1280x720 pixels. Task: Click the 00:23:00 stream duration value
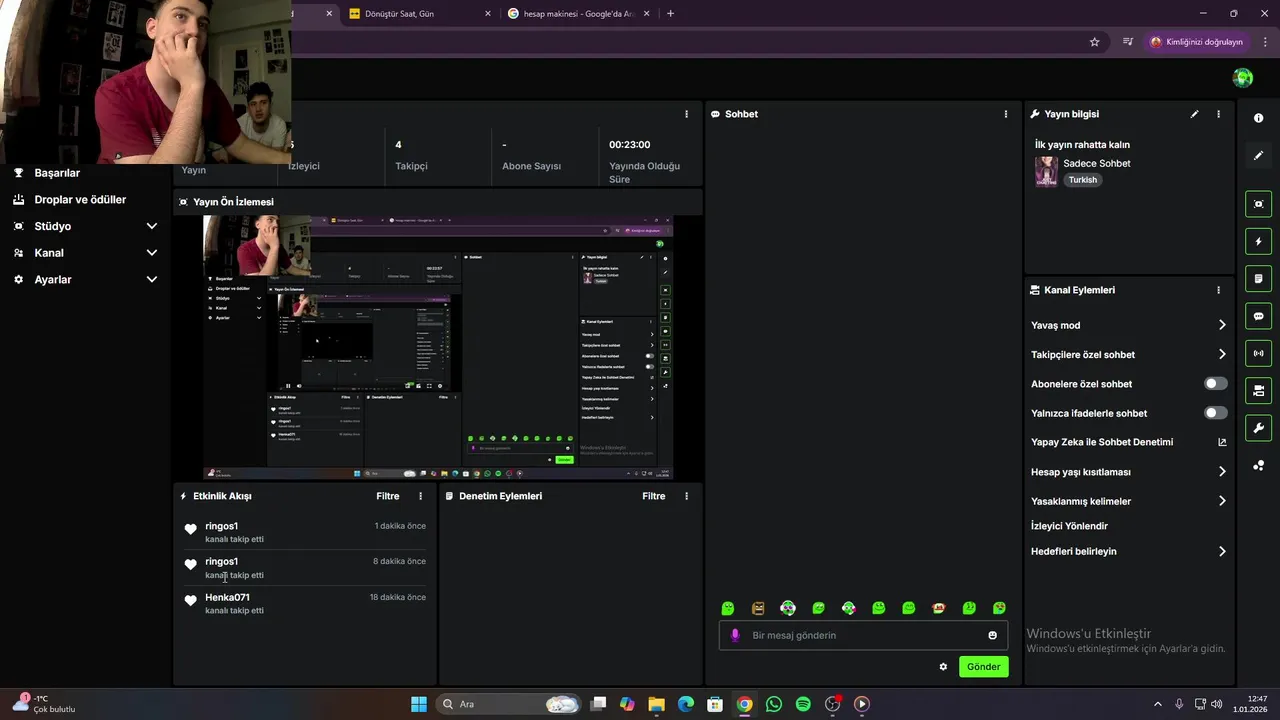click(x=629, y=145)
